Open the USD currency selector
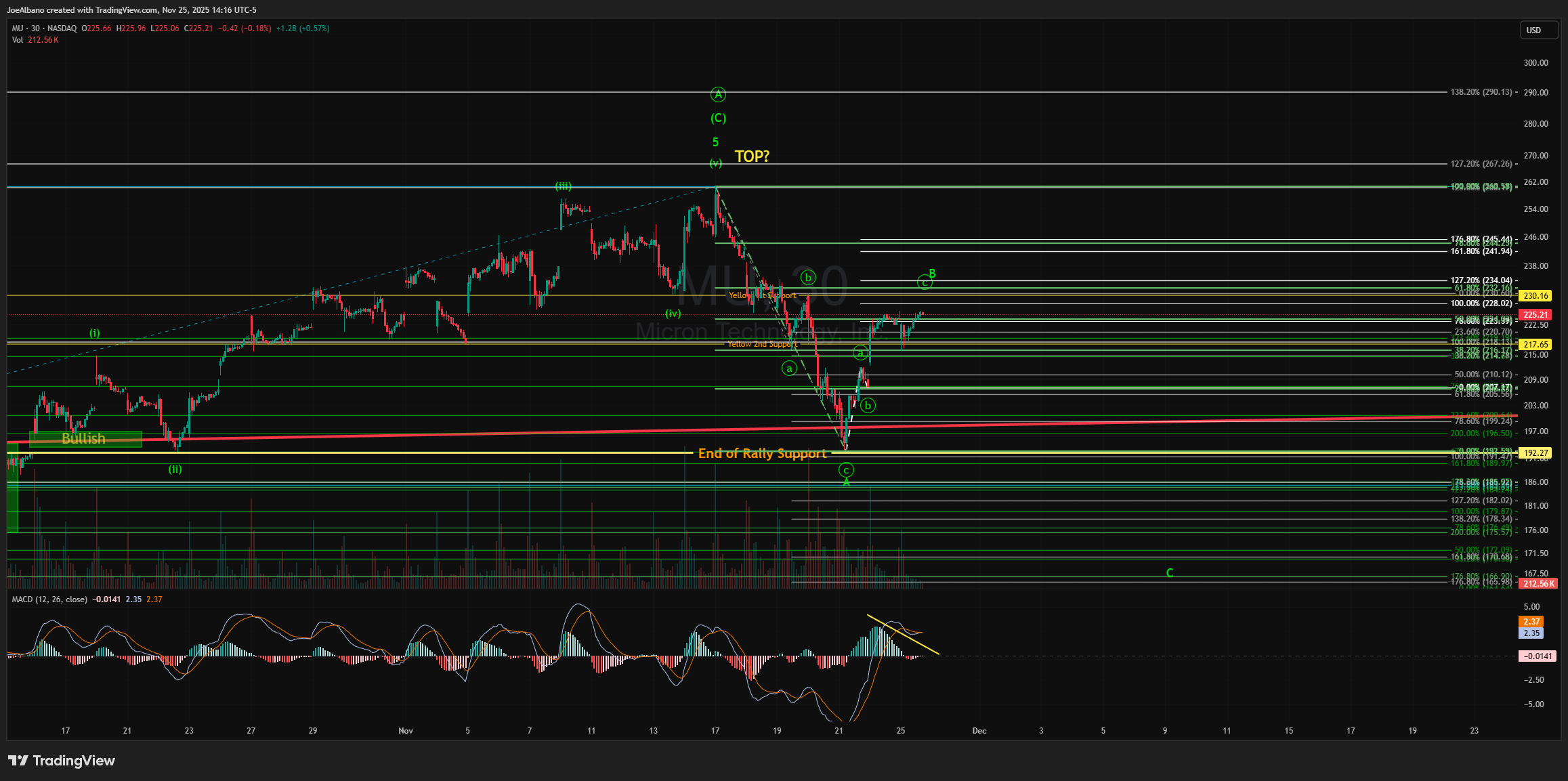This screenshot has height=781, width=1568. coord(1538,30)
